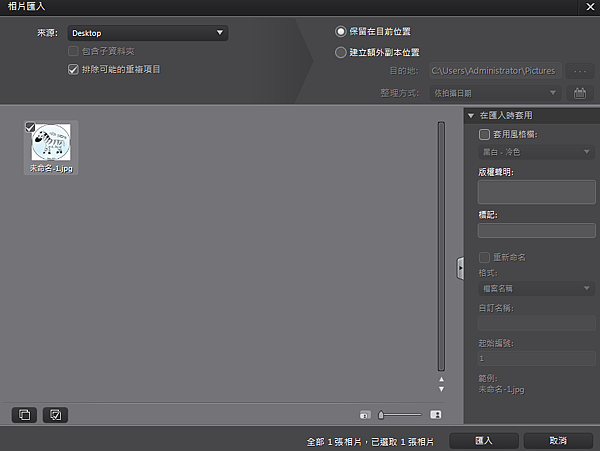The image size is (600, 451).
Task: Open the calendar date picker icon
Action: (580, 93)
